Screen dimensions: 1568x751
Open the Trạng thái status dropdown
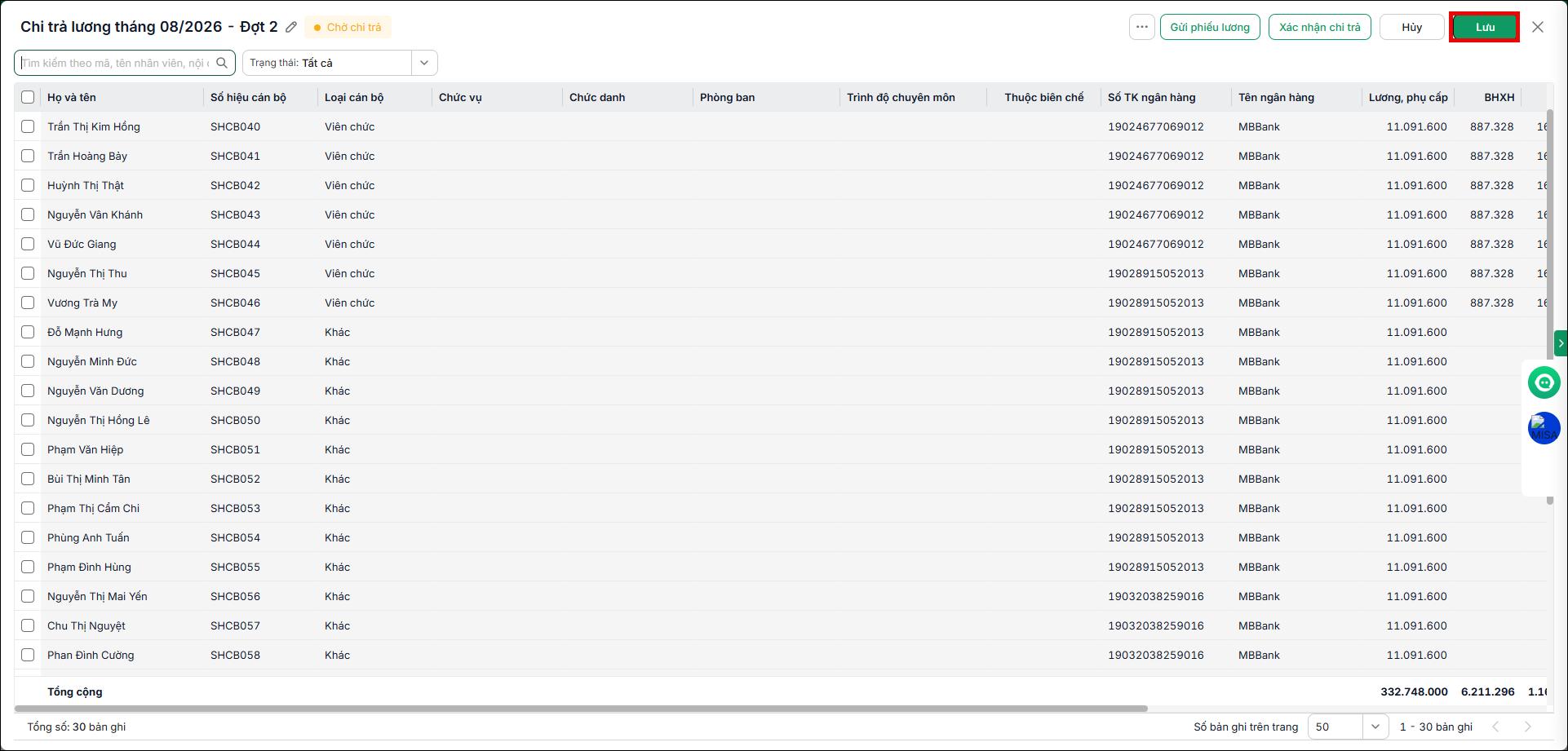coord(340,63)
